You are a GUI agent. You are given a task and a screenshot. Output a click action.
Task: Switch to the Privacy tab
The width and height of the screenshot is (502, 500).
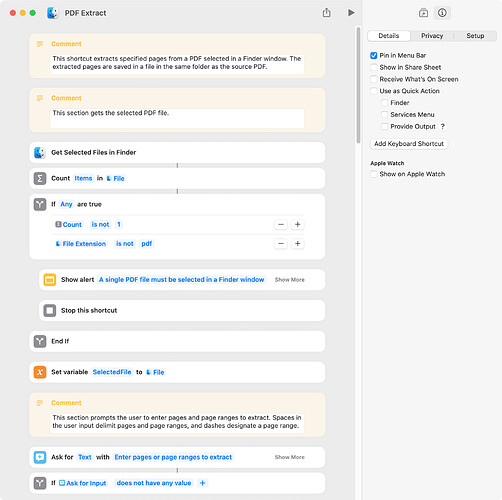click(432, 36)
